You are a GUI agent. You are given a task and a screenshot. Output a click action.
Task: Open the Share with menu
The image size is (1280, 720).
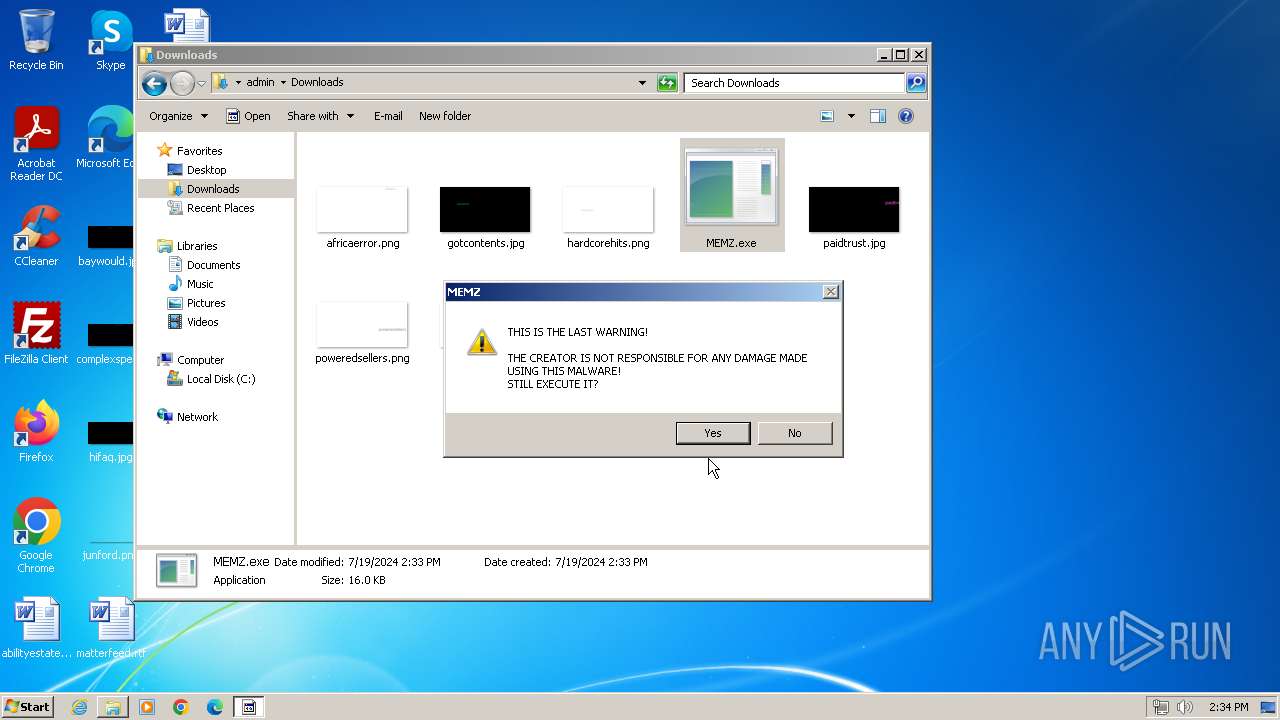tap(320, 116)
